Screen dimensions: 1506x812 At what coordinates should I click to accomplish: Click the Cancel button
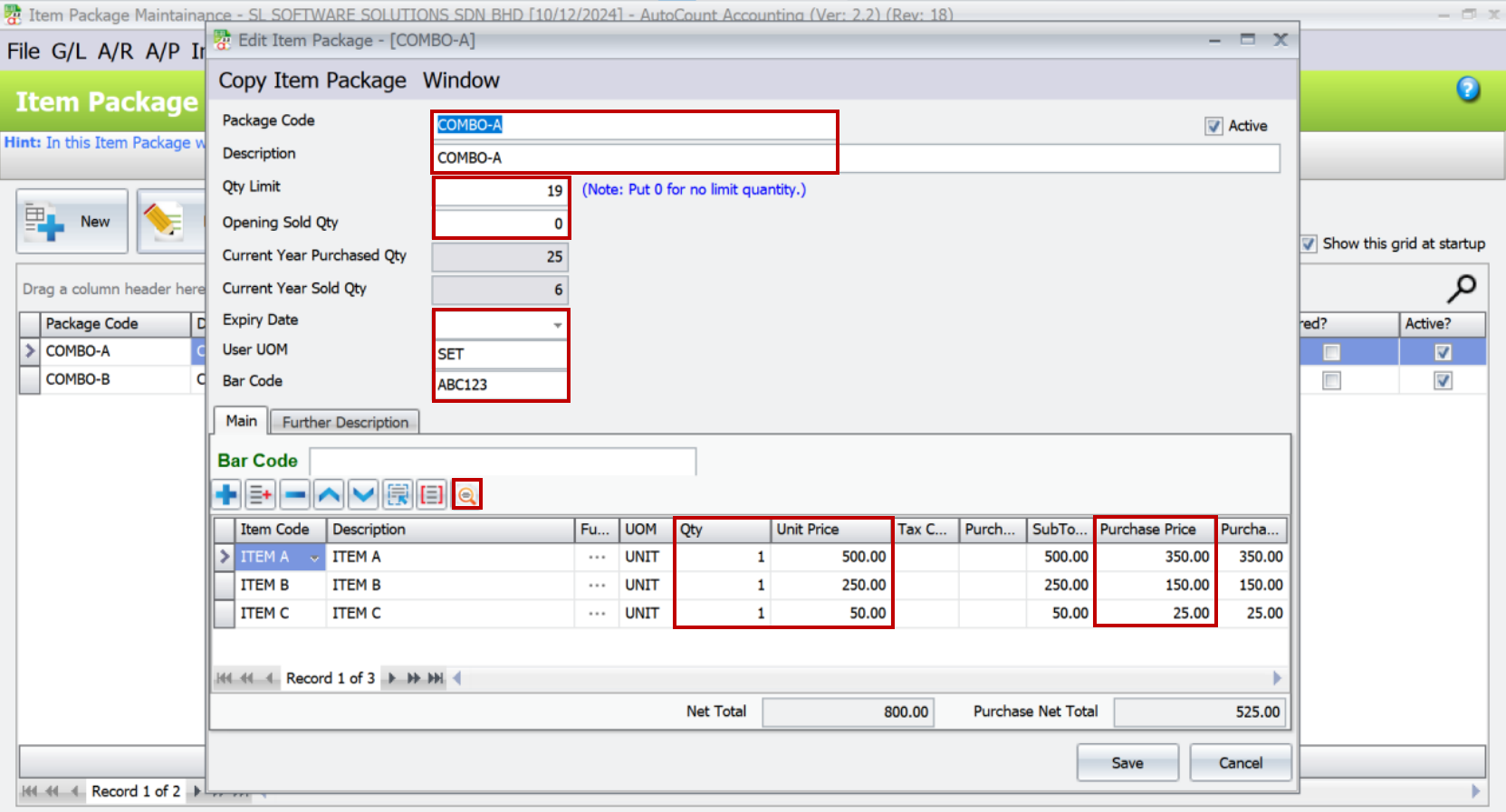pyautogui.click(x=1241, y=763)
